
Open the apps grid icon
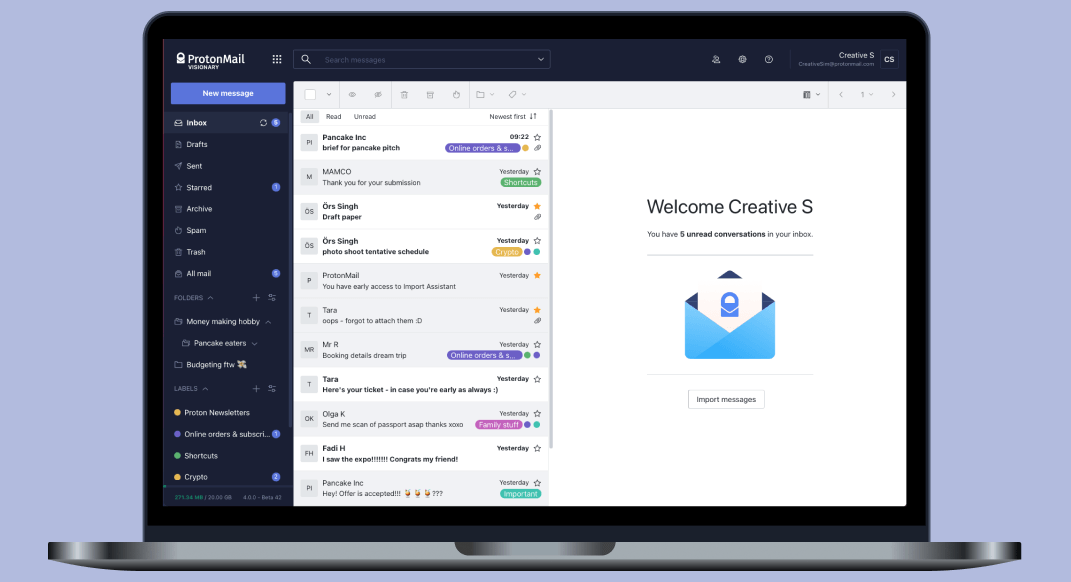point(277,59)
